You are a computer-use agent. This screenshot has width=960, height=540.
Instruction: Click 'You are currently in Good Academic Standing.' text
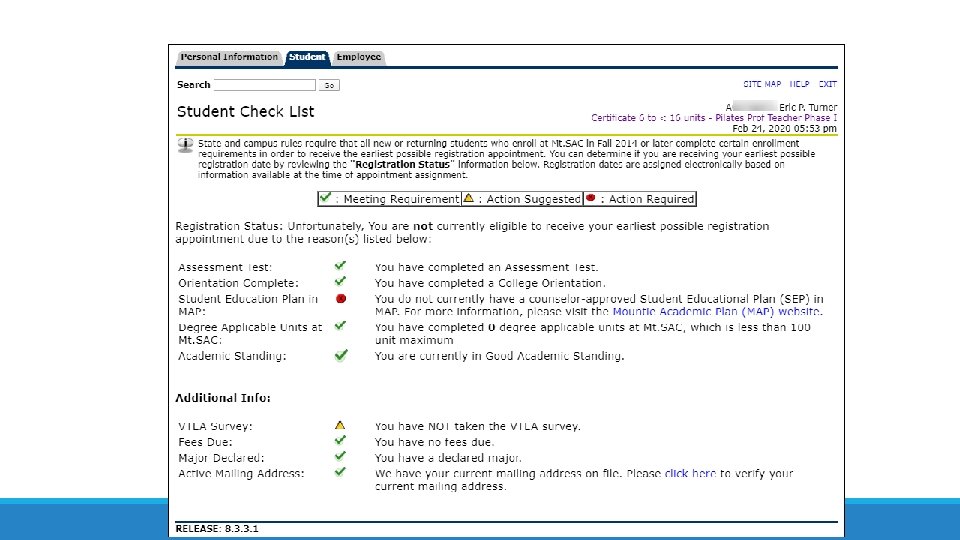pyautogui.click(x=500, y=356)
